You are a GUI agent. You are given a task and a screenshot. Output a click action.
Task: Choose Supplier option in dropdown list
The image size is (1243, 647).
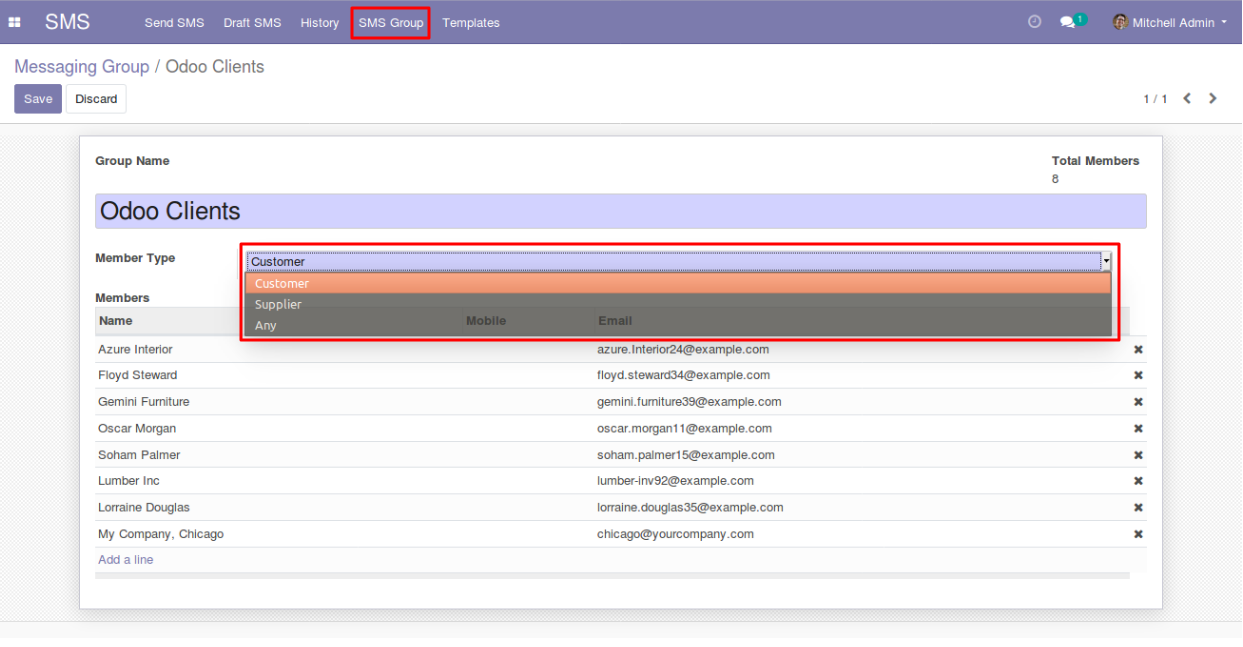(x=678, y=304)
